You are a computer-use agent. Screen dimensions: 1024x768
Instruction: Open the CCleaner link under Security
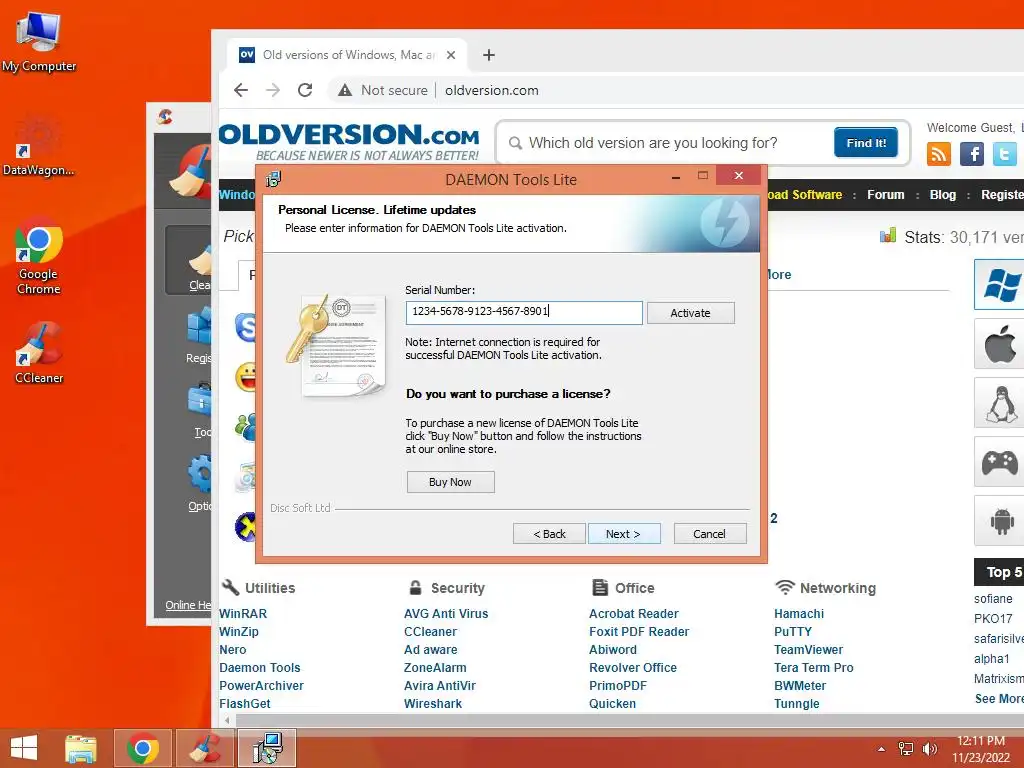click(x=430, y=632)
